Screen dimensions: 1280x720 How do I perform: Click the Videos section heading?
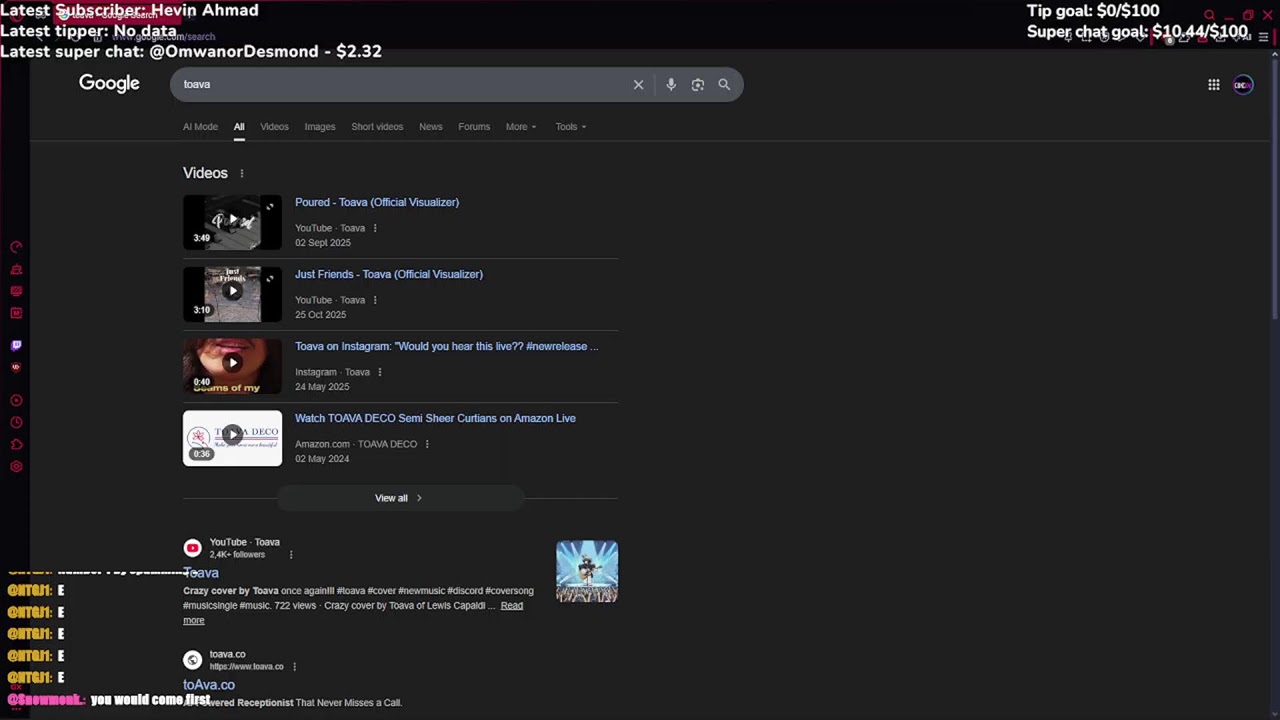pyautogui.click(x=205, y=173)
